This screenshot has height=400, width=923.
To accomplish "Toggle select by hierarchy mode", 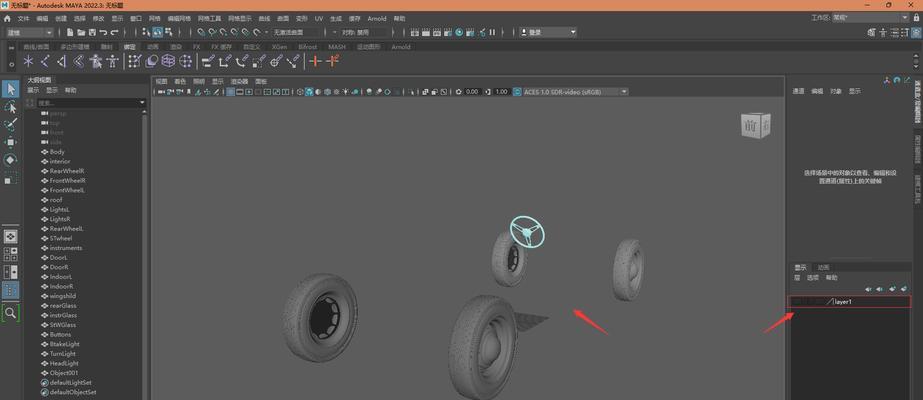I will point(147,32).
